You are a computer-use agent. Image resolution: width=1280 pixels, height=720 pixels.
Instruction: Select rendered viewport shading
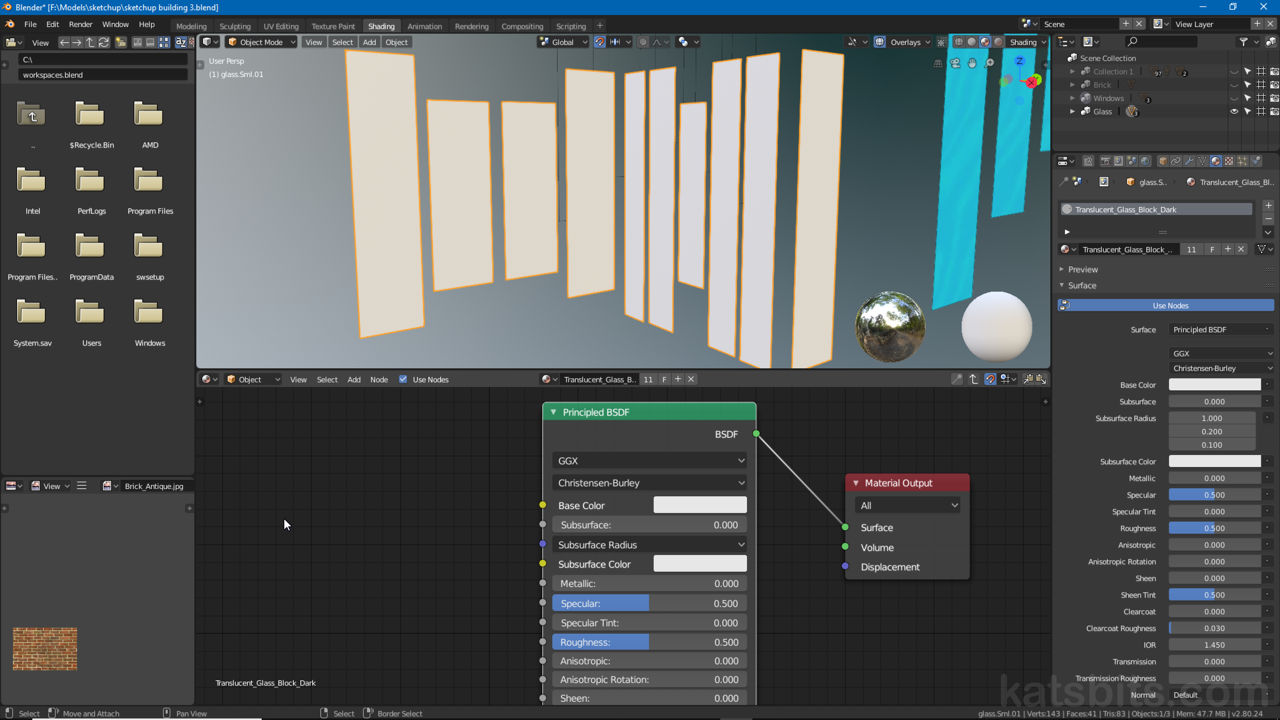tap(998, 42)
